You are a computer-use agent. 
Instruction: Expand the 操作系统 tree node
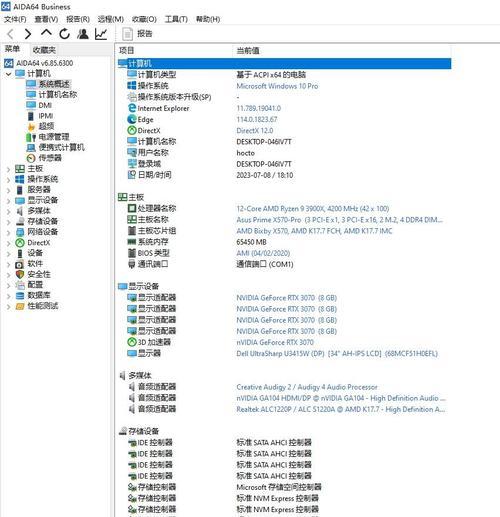pos(8,180)
